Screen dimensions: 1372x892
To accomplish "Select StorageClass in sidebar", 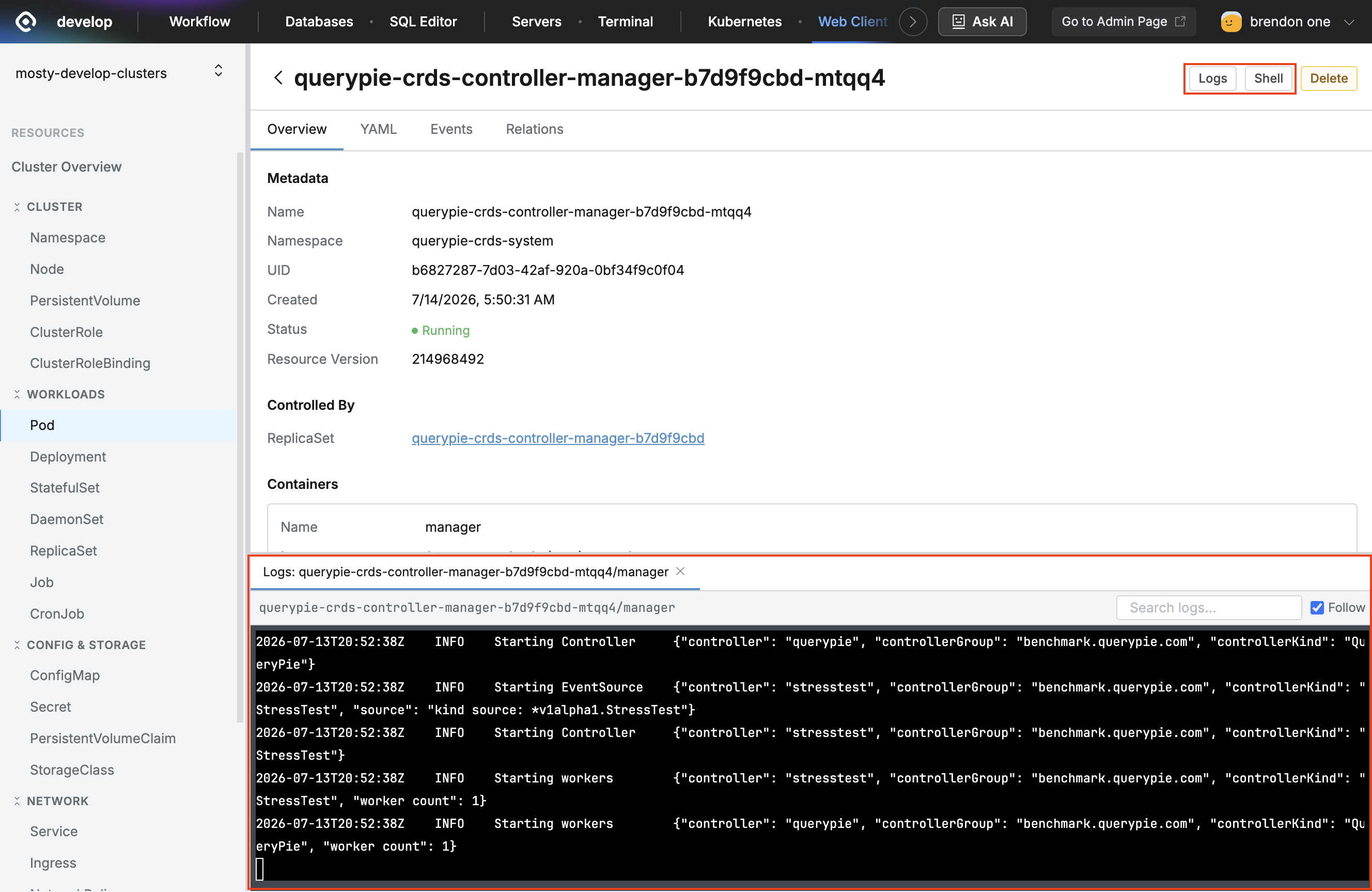I will pos(72,770).
